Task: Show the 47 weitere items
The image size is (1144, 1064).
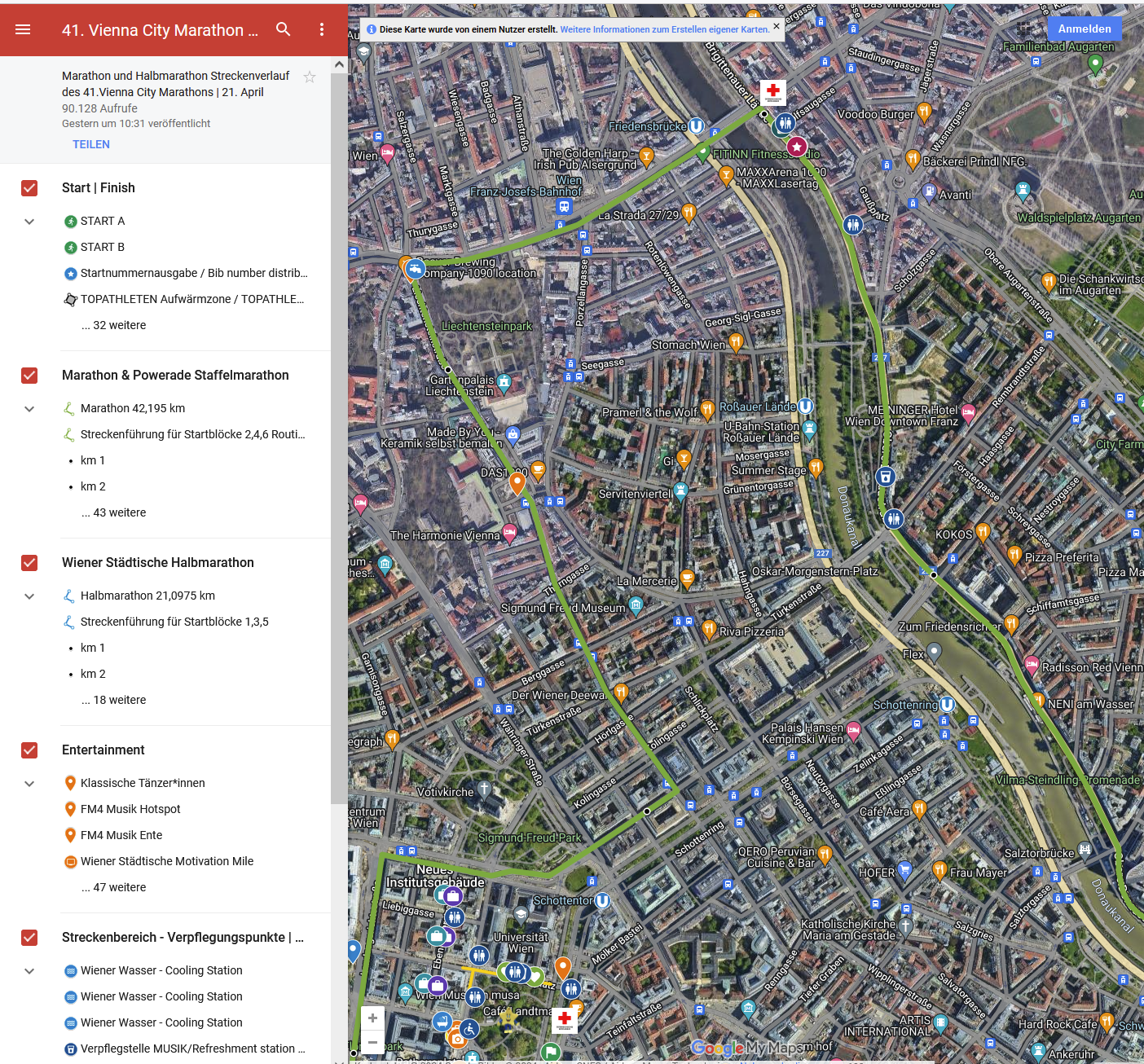Action: tap(113, 887)
